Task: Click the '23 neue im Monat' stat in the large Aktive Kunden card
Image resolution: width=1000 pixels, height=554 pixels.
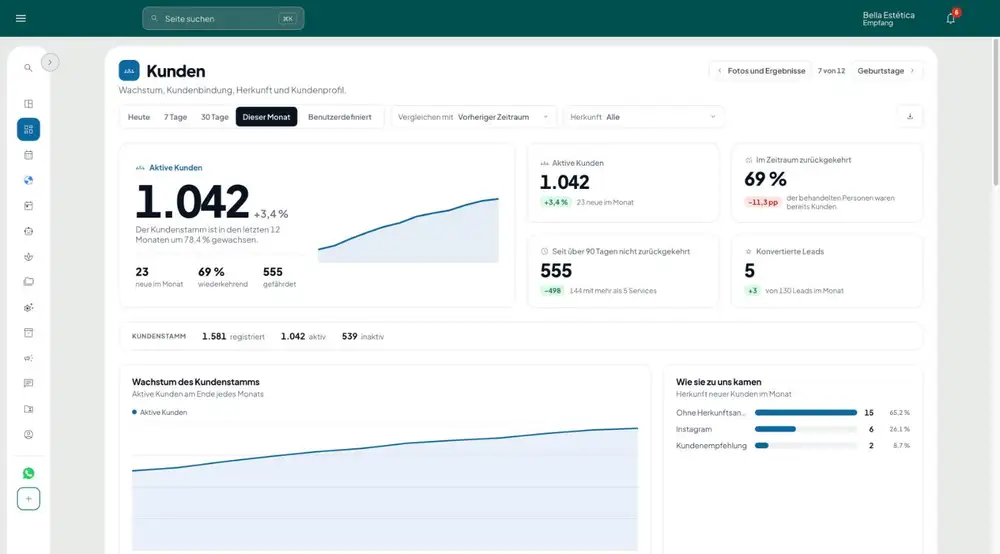Action: tap(159, 277)
